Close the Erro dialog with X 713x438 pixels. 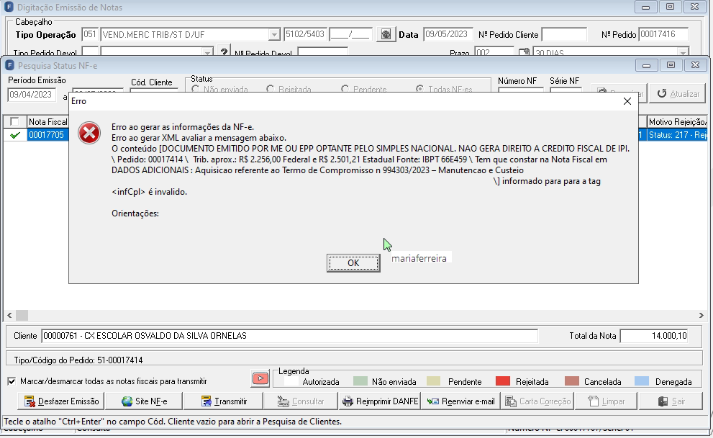627,101
